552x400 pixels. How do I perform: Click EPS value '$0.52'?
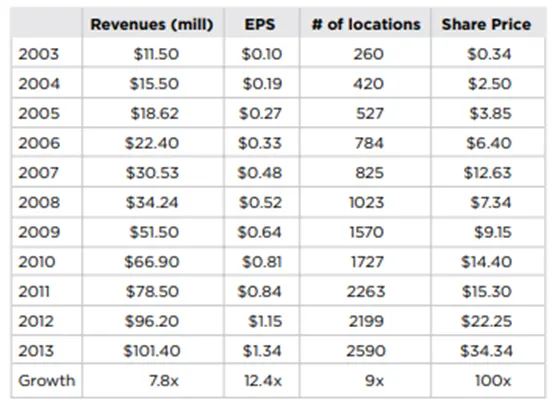[x=261, y=202]
